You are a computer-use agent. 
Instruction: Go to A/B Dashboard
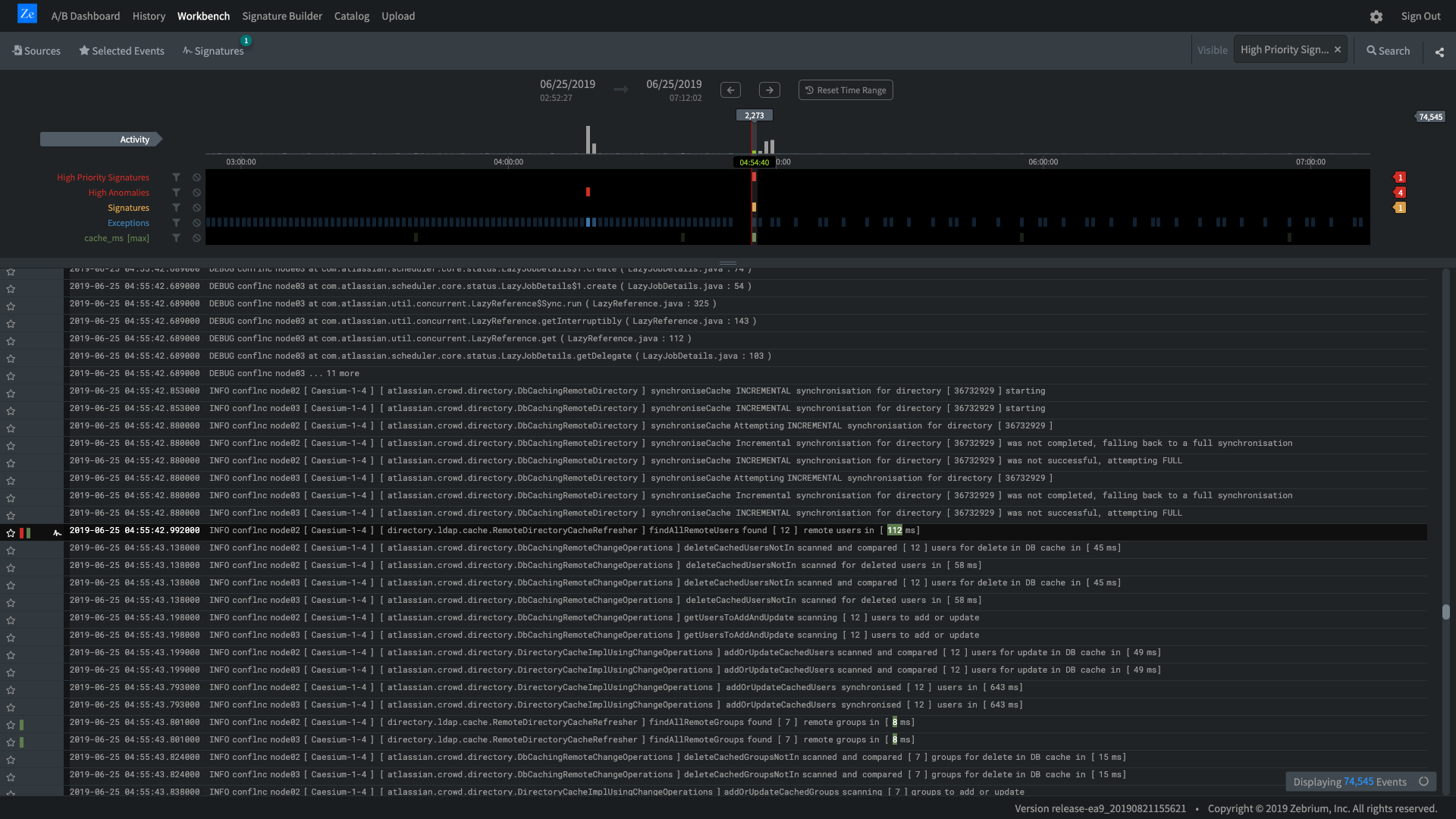pos(86,16)
